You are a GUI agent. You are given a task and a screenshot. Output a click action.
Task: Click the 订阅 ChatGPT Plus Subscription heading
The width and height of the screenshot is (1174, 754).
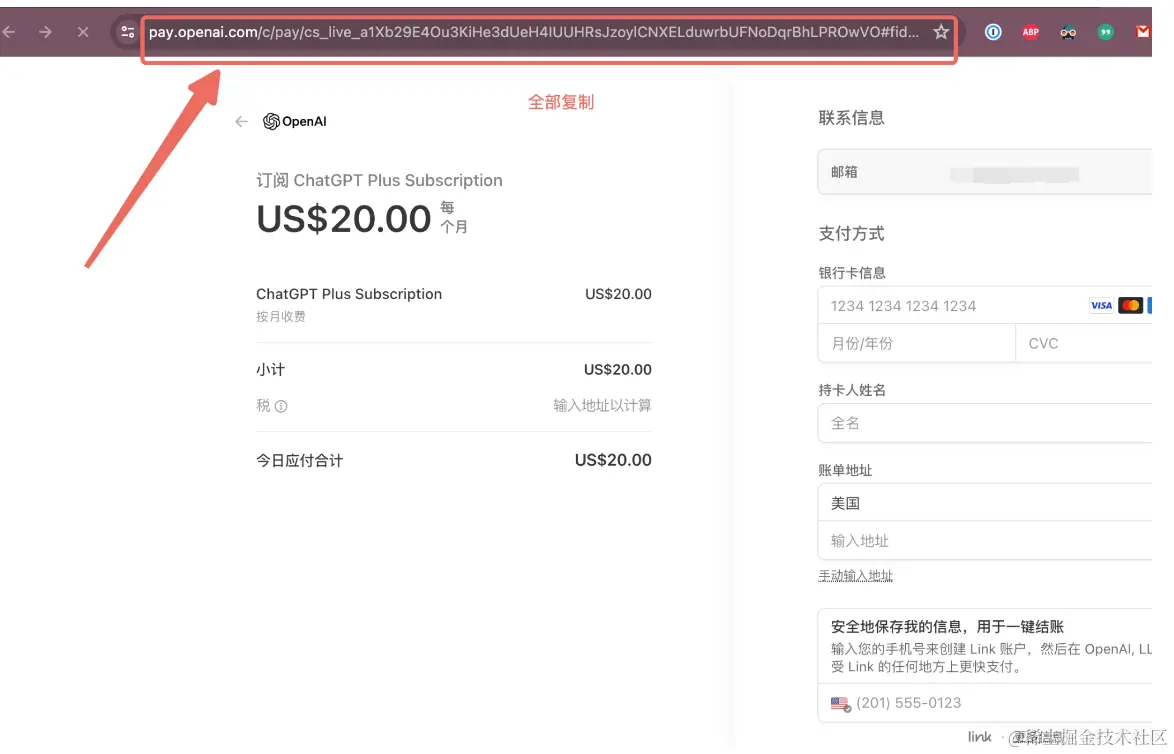[379, 180]
